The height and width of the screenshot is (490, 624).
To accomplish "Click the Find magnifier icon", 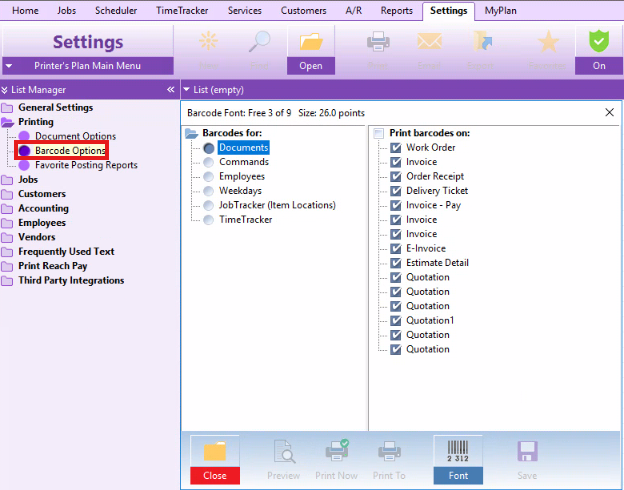I will point(259,41).
